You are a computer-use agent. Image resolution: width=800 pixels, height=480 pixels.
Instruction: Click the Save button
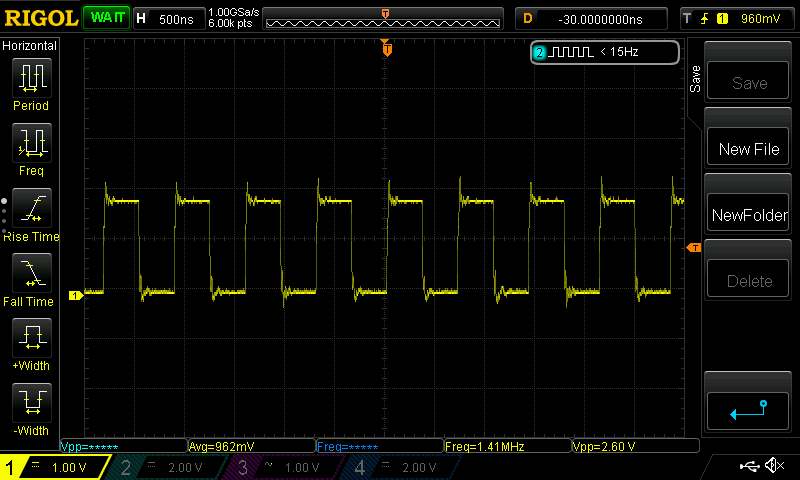click(748, 81)
